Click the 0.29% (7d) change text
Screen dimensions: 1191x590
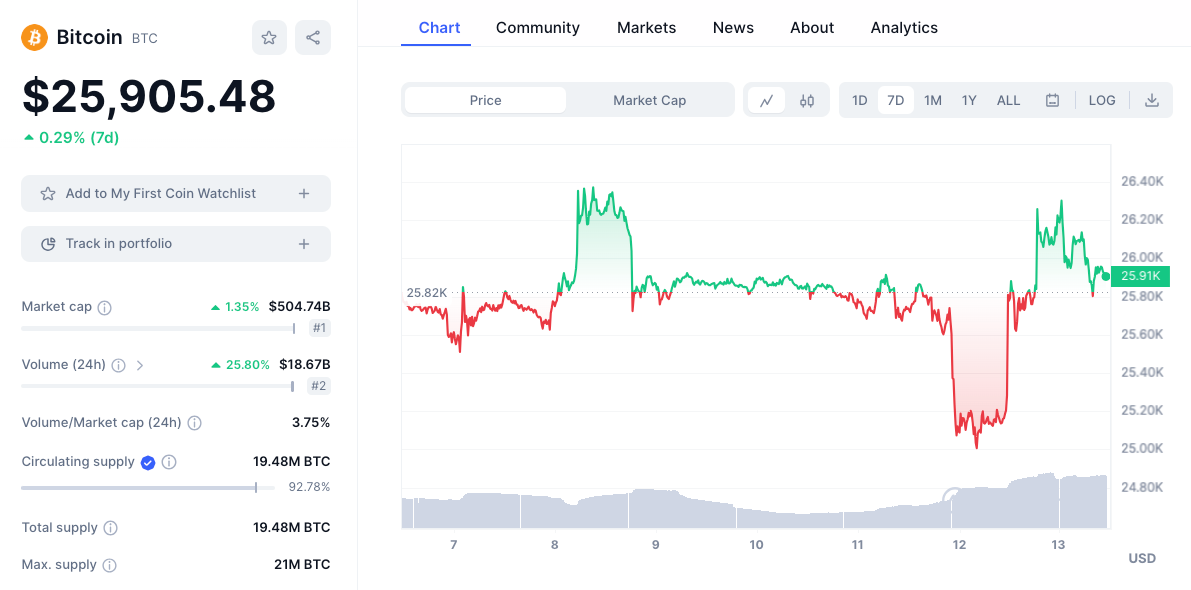[x=79, y=137]
